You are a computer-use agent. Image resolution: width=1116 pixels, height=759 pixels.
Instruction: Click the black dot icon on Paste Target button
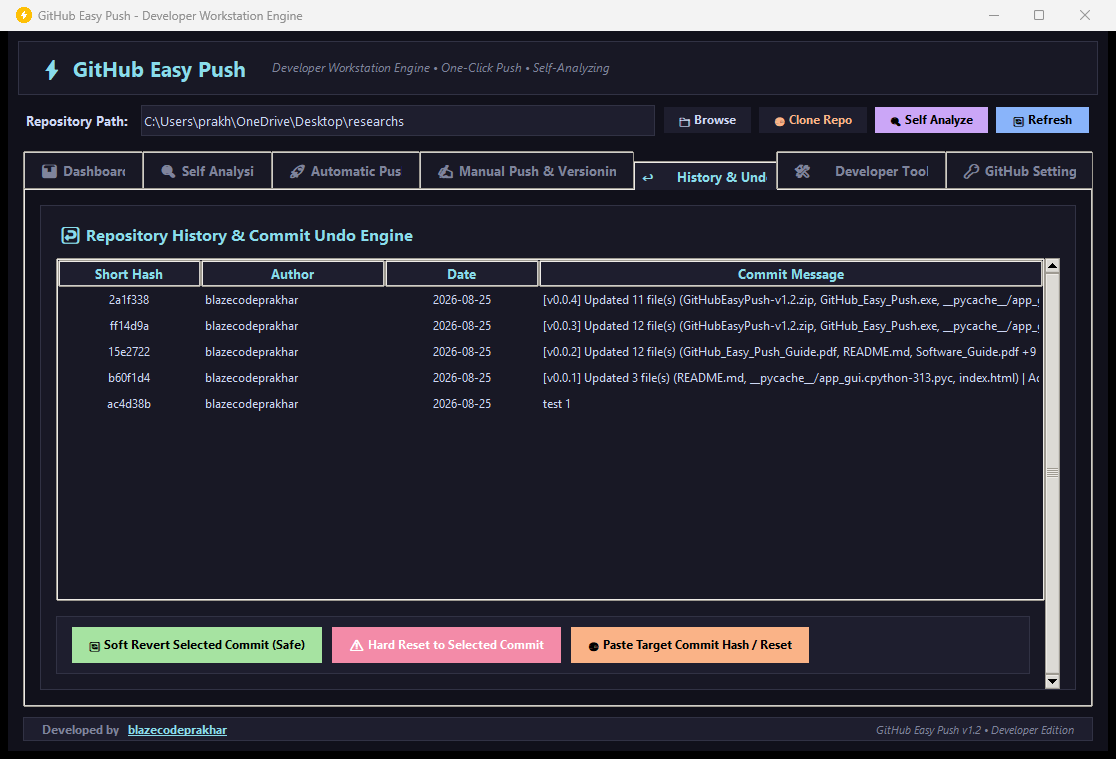click(x=594, y=647)
